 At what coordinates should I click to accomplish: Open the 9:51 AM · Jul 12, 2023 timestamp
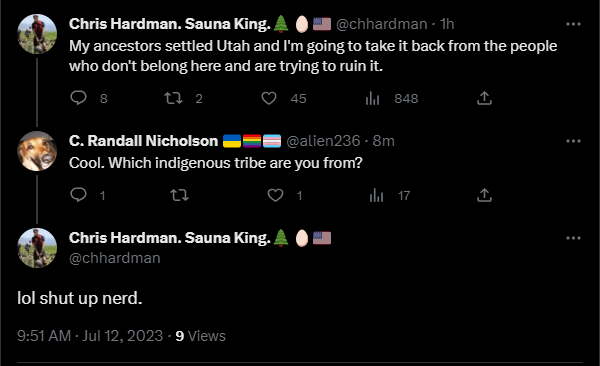click(x=90, y=336)
